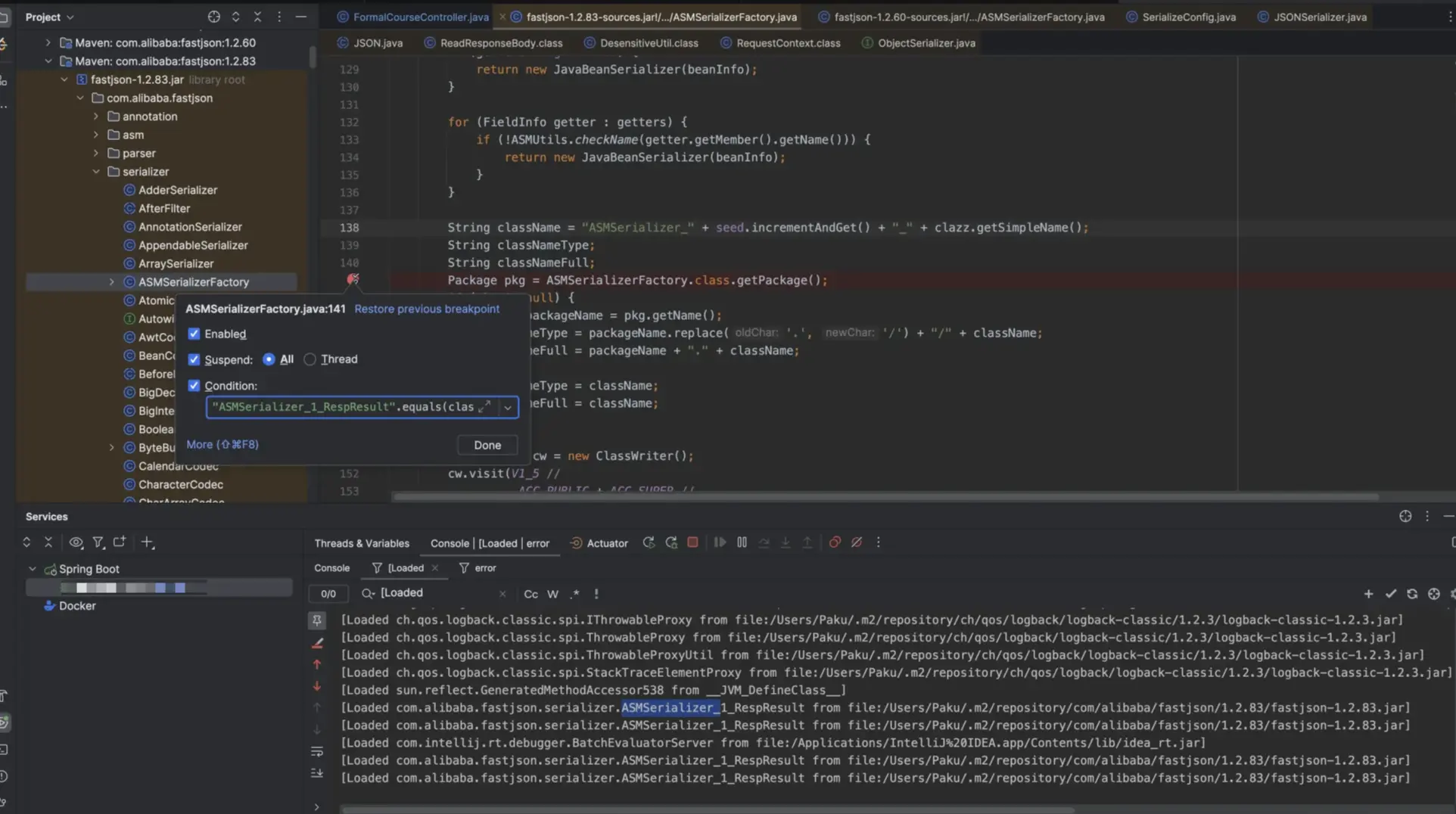Image resolution: width=1456 pixels, height=814 pixels.
Task: Click red up-arrow icon in console gutter
Action: 317,664
